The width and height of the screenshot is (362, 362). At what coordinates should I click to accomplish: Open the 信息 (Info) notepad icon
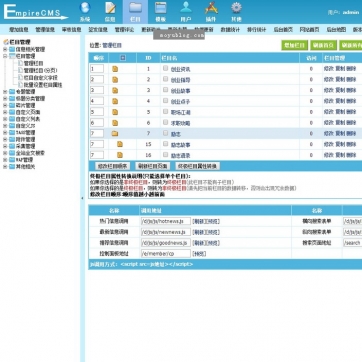coord(110,8)
